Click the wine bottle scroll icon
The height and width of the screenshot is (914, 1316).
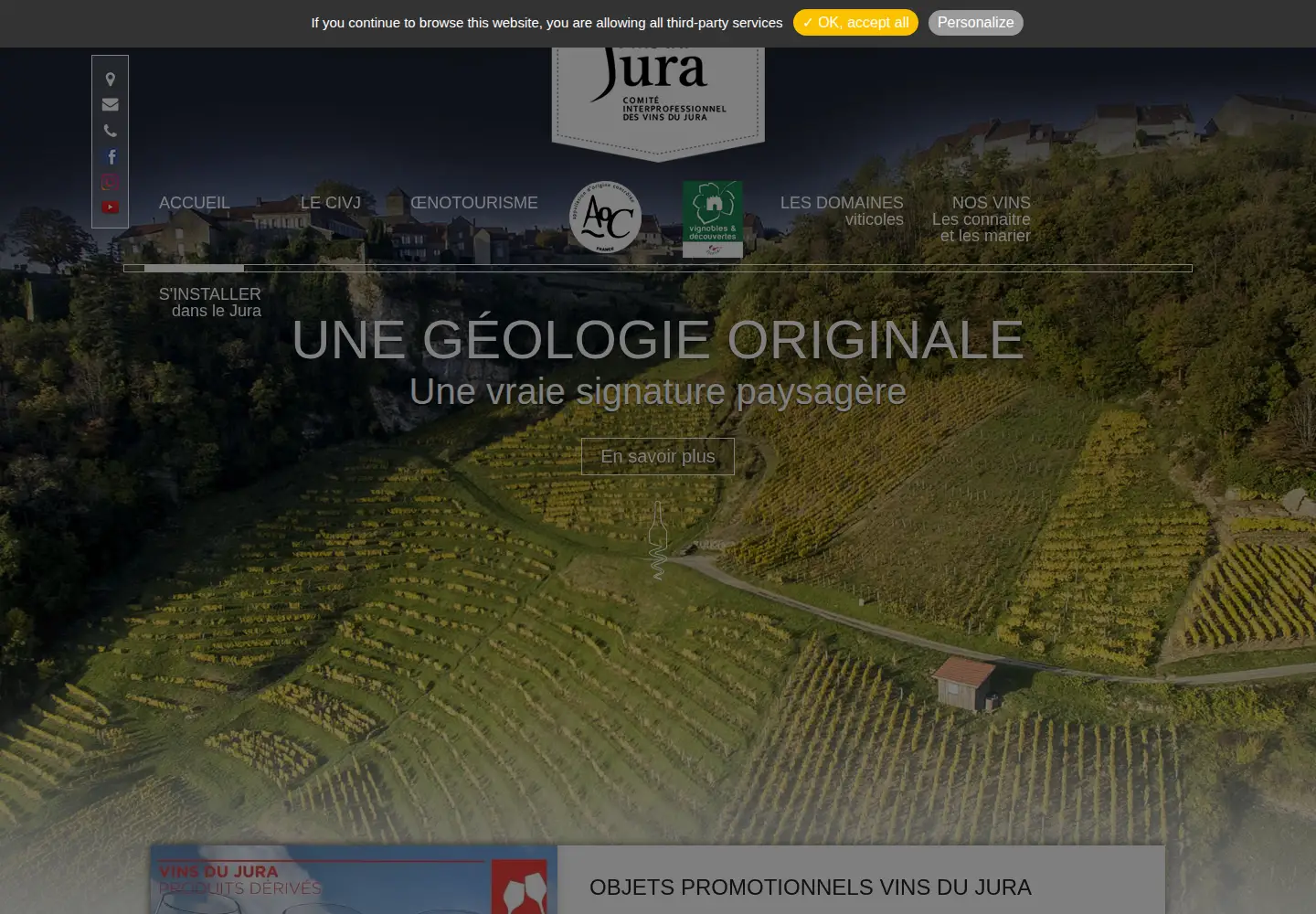point(658,539)
